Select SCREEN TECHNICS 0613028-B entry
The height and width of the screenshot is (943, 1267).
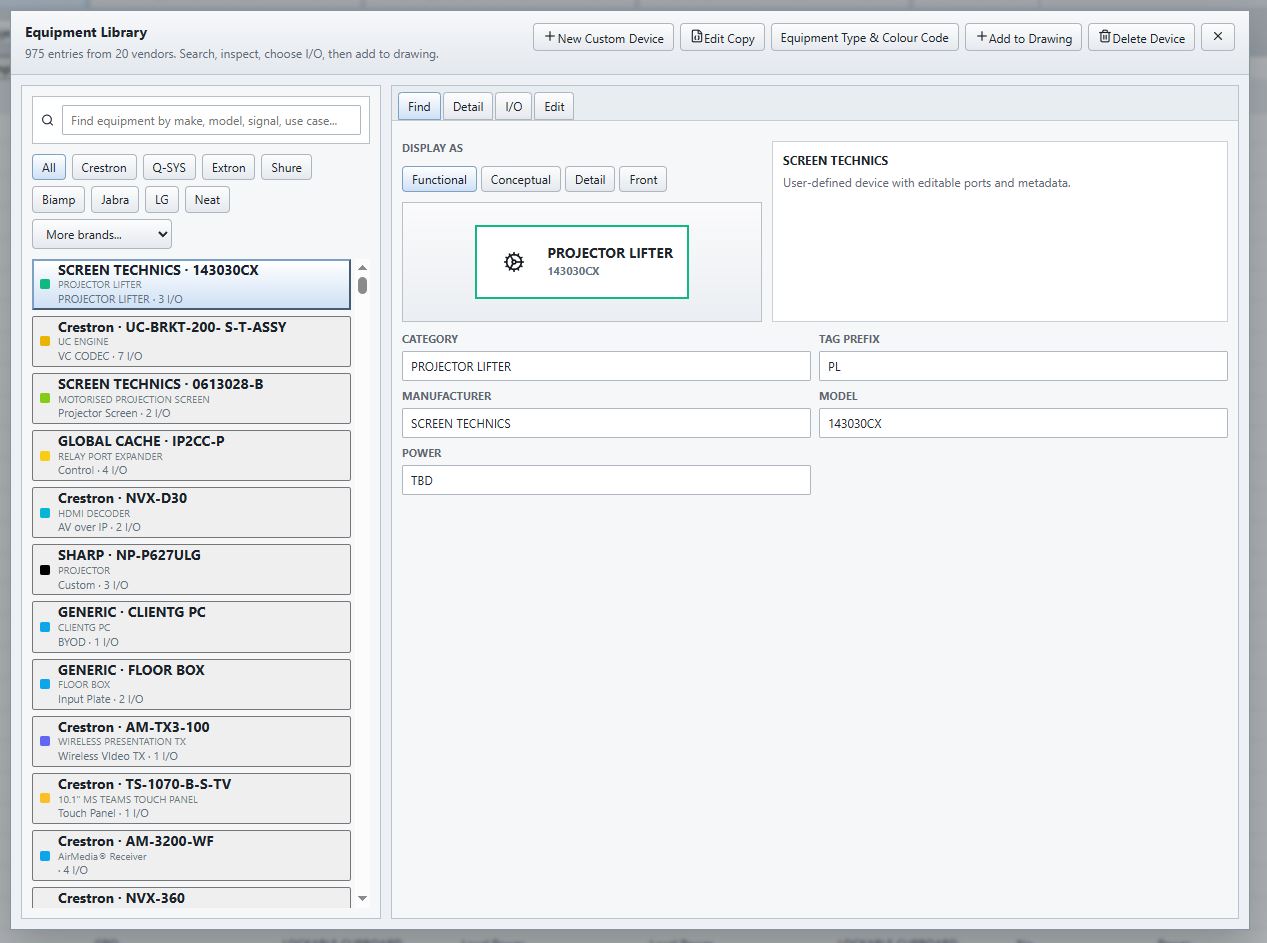pos(191,398)
